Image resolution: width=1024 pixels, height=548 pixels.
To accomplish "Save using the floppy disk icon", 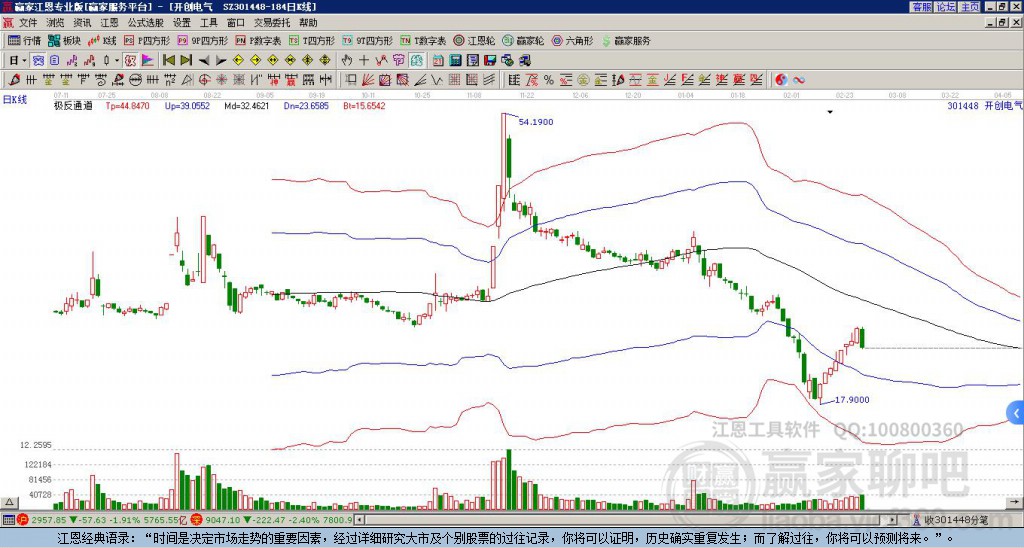I will click(x=490, y=61).
